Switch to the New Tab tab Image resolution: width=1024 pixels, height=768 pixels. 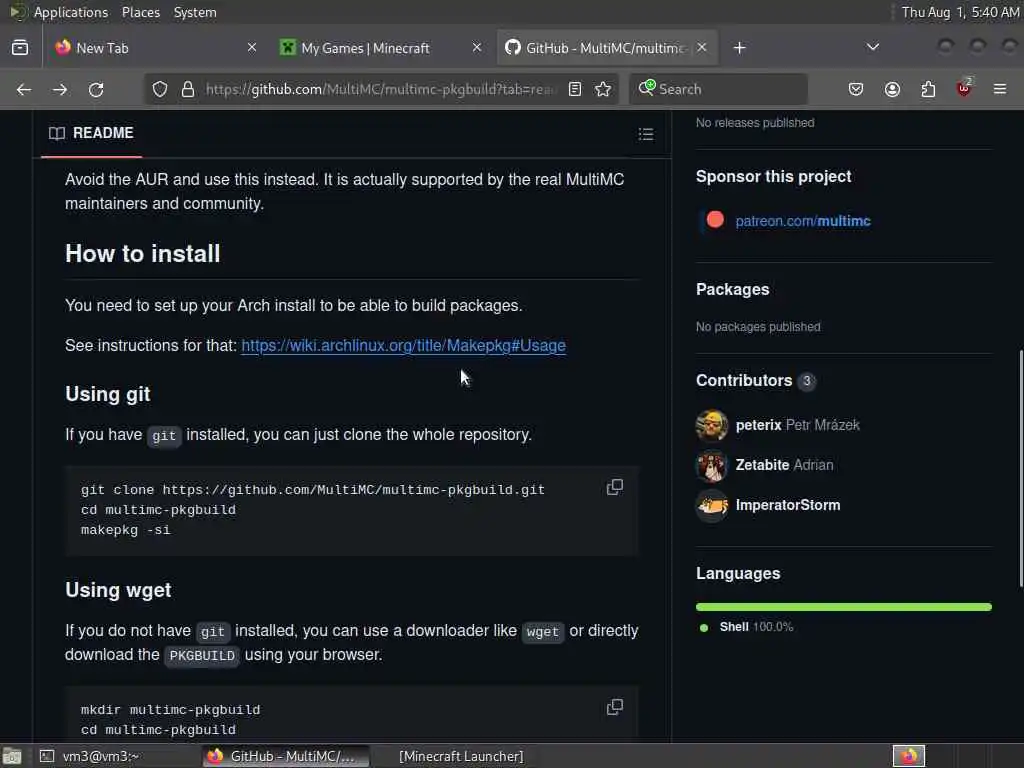[155, 48]
